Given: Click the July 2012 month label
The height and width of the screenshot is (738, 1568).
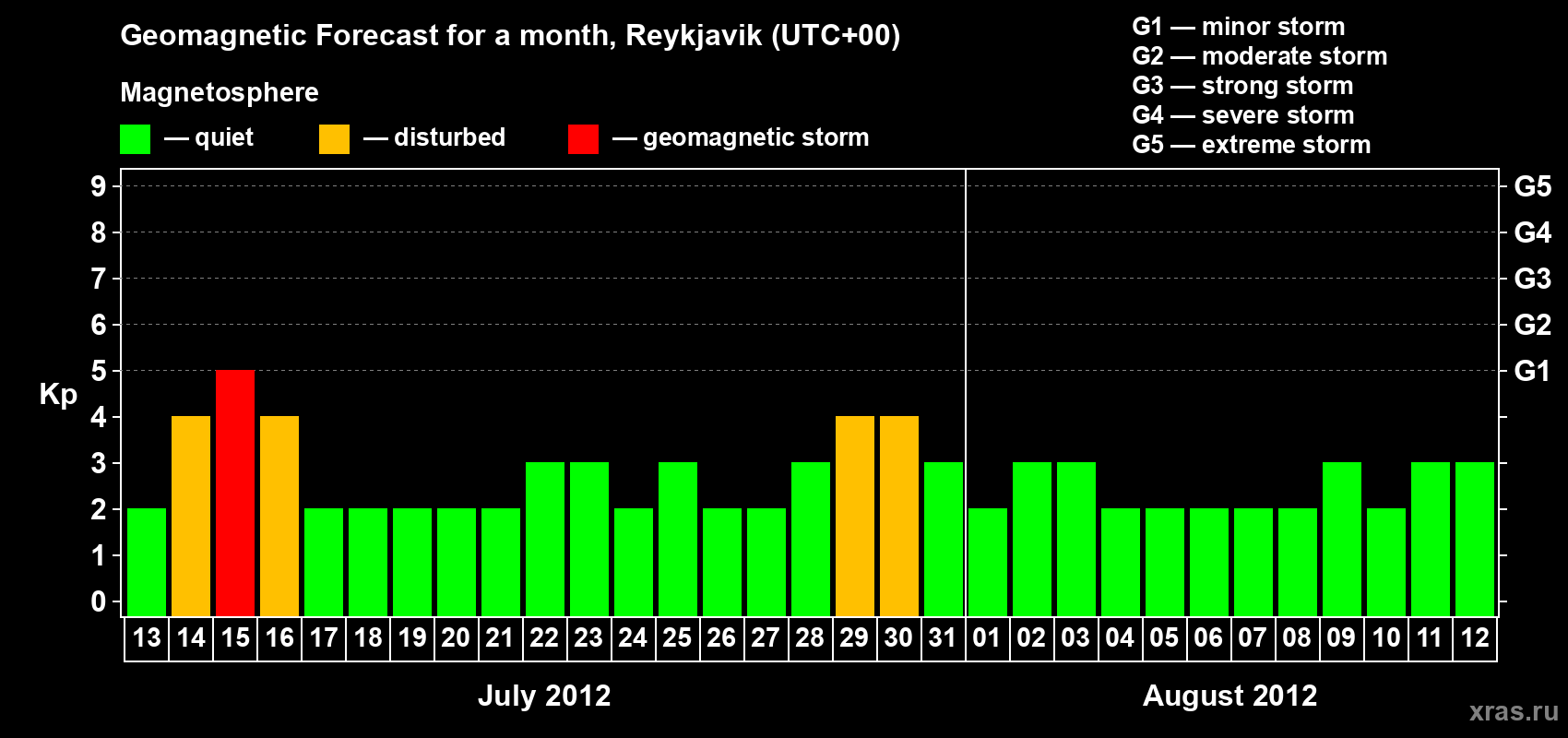Looking at the screenshot, I should click(544, 696).
